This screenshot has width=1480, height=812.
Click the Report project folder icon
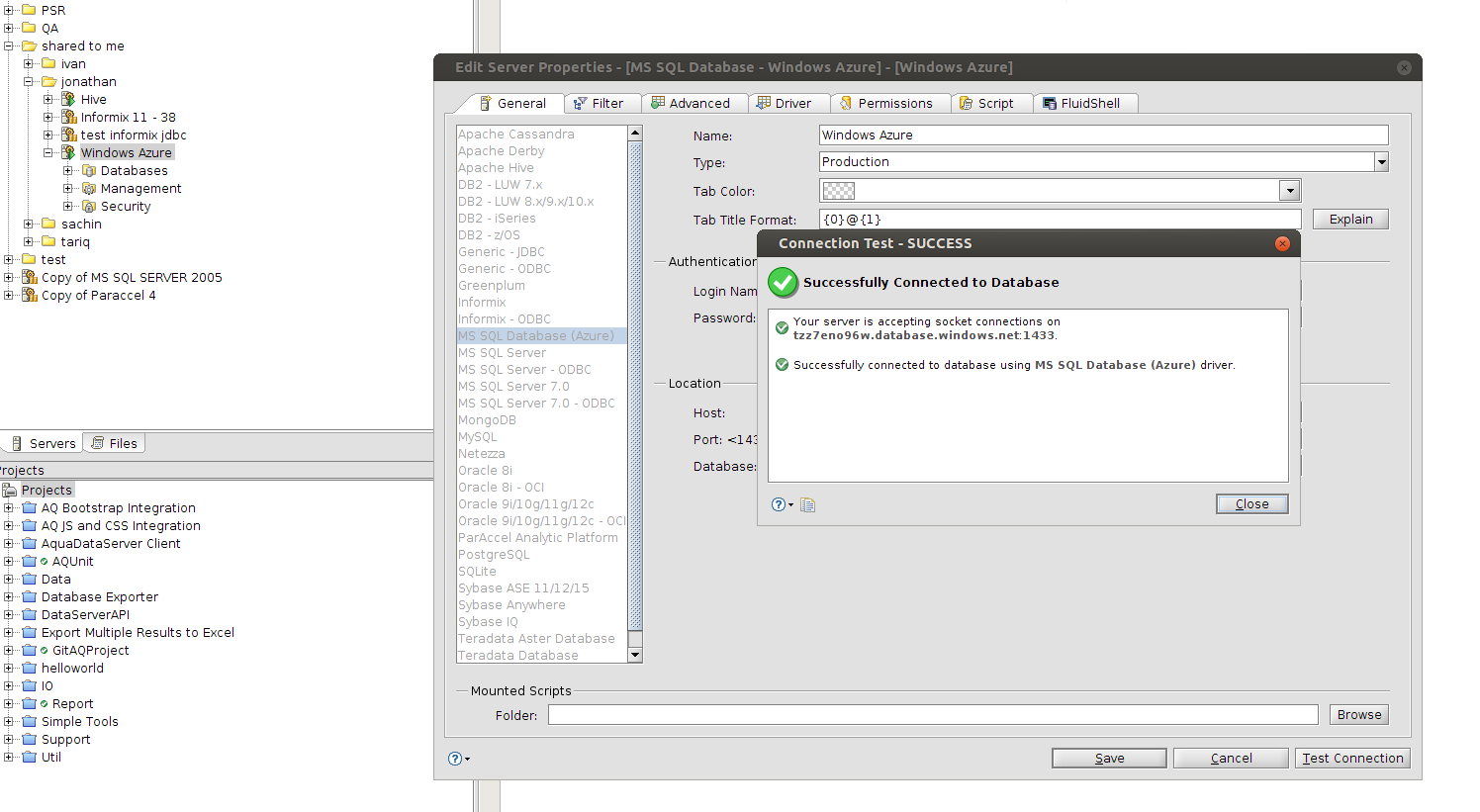click(29, 703)
